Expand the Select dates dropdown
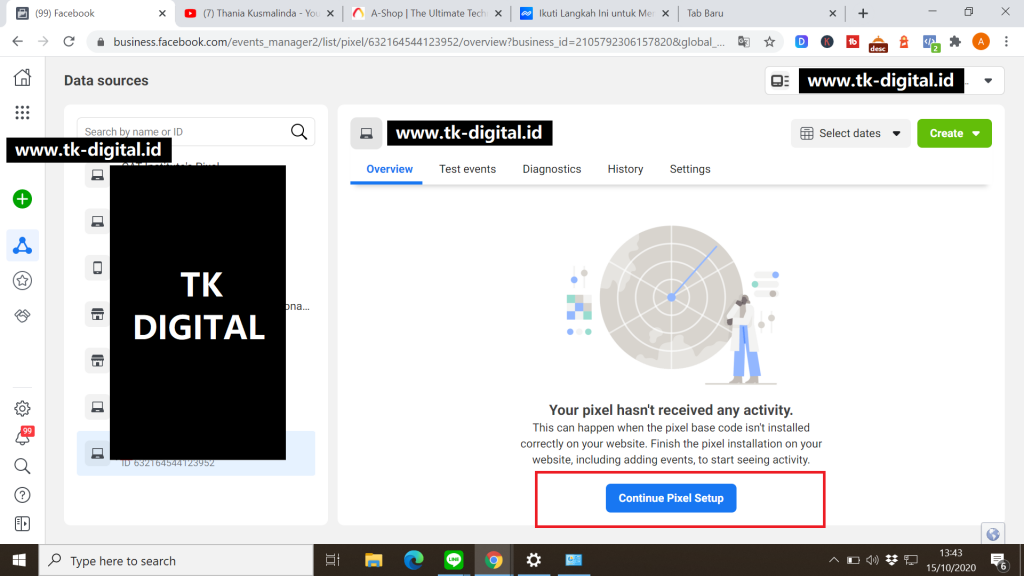1024x576 pixels. (850, 133)
